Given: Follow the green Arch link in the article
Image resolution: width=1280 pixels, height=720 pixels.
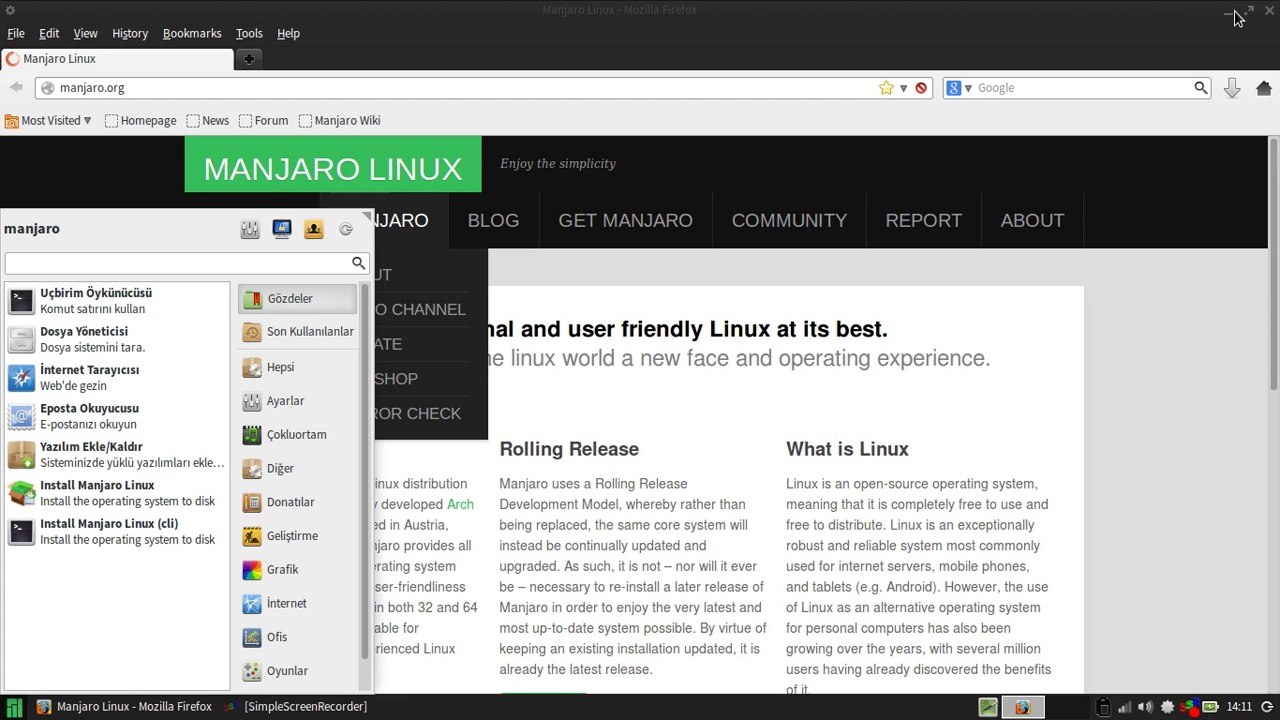Looking at the screenshot, I should (460, 505).
